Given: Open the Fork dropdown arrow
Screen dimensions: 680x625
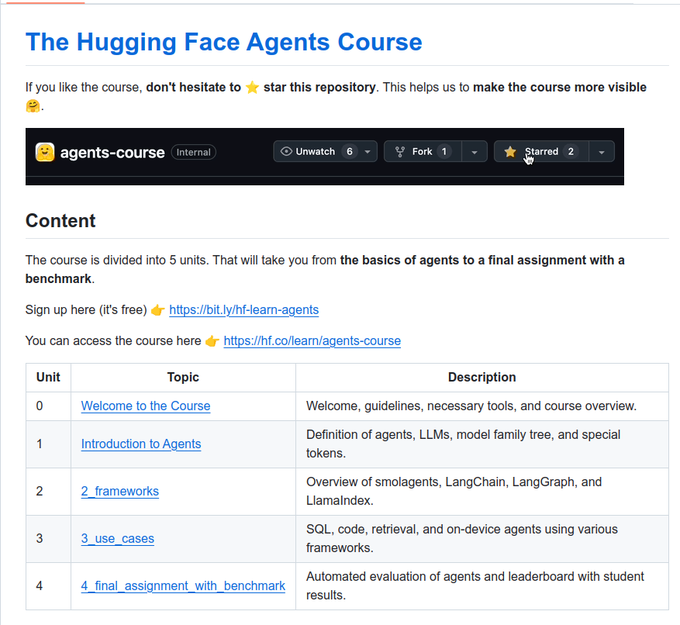Looking at the screenshot, I should [x=474, y=152].
